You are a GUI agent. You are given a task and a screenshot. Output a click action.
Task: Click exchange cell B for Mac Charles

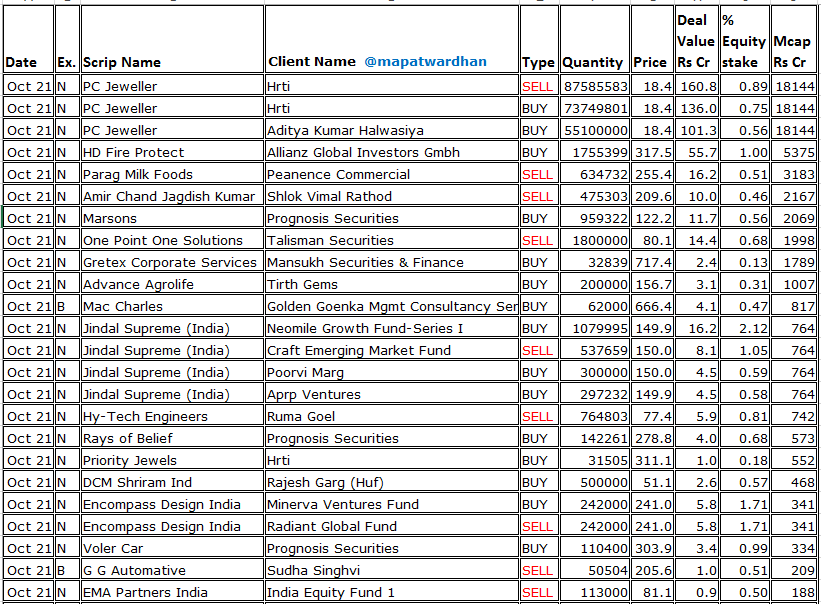(x=67, y=306)
